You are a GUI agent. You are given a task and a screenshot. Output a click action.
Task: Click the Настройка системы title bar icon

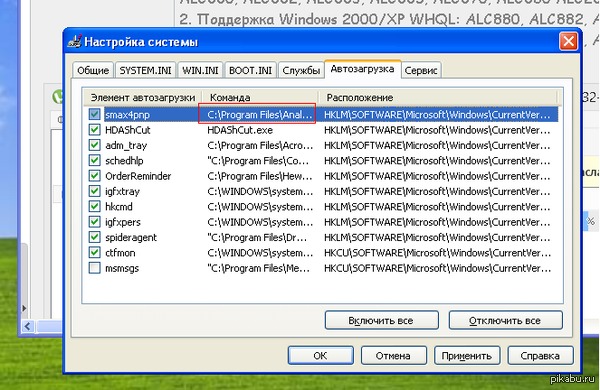75,41
